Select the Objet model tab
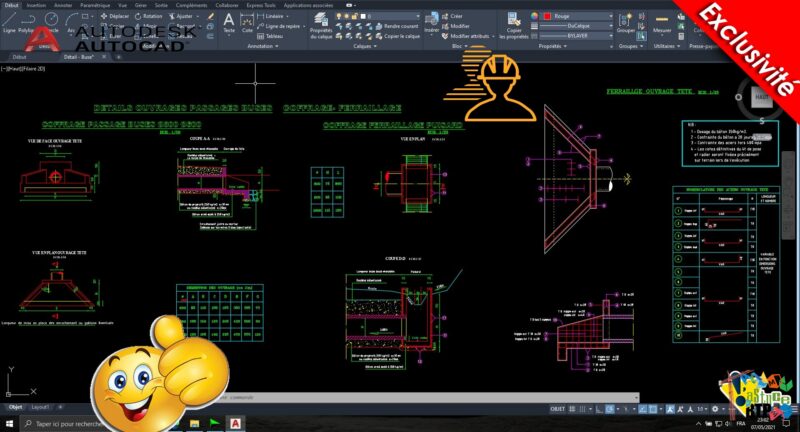 (15, 407)
